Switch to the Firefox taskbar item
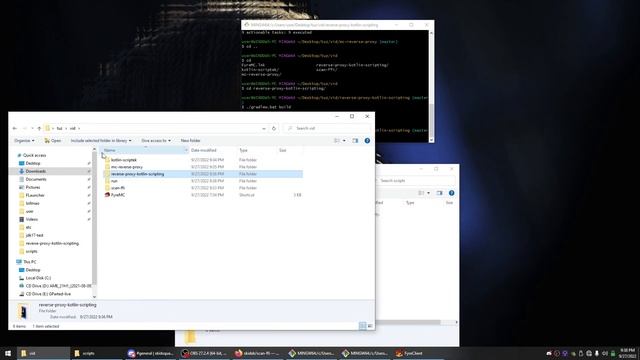This screenshot has width=640, height=360. pos(257,353)
